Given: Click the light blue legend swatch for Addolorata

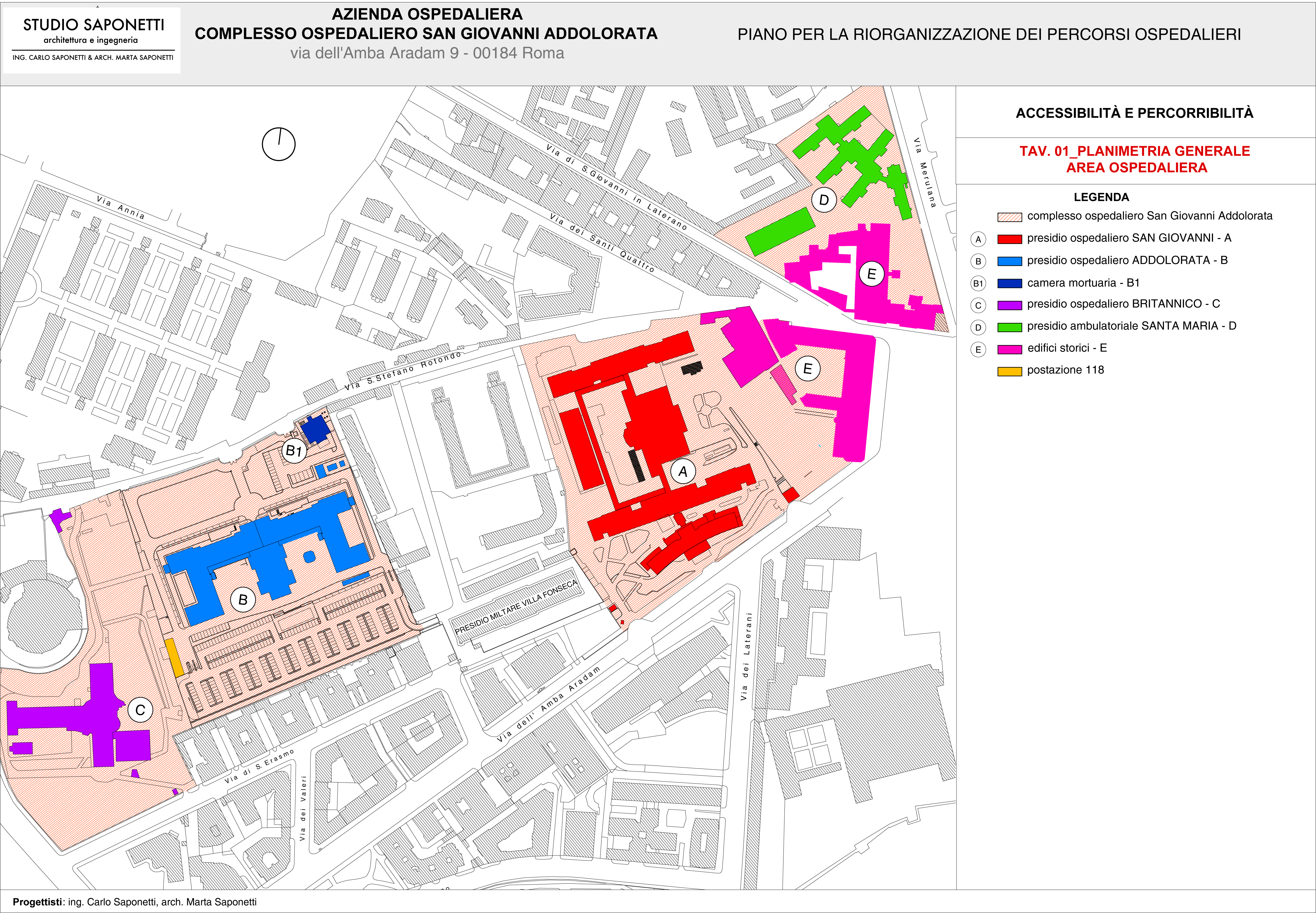Looking at the screenshot, I should 1009,261.
